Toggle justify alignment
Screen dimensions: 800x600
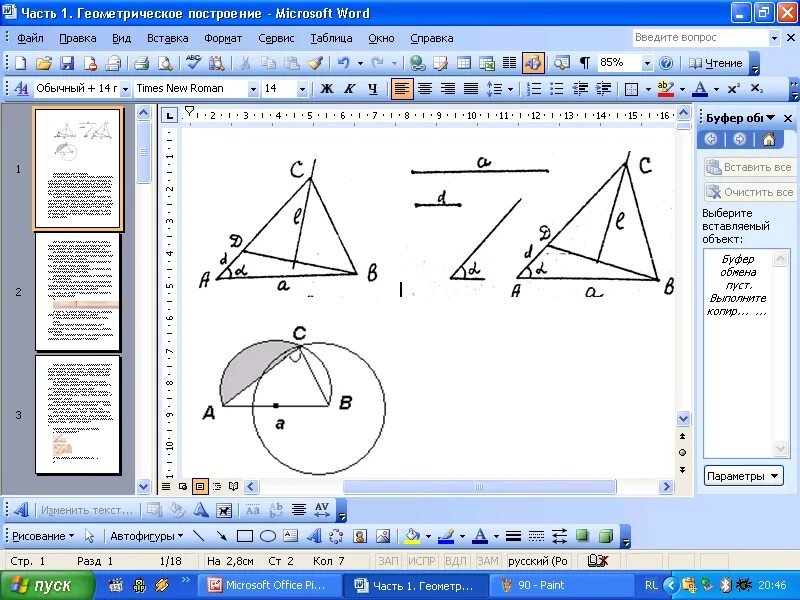coord(471,89)
